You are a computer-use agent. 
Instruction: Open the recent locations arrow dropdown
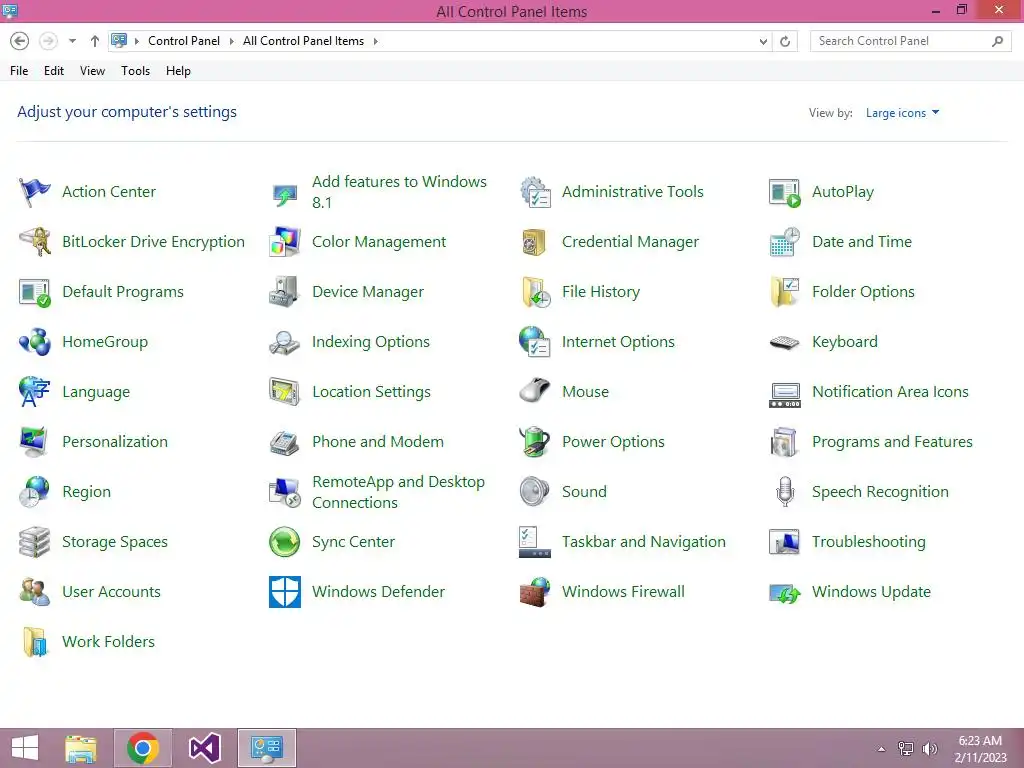tap(72, 41)
